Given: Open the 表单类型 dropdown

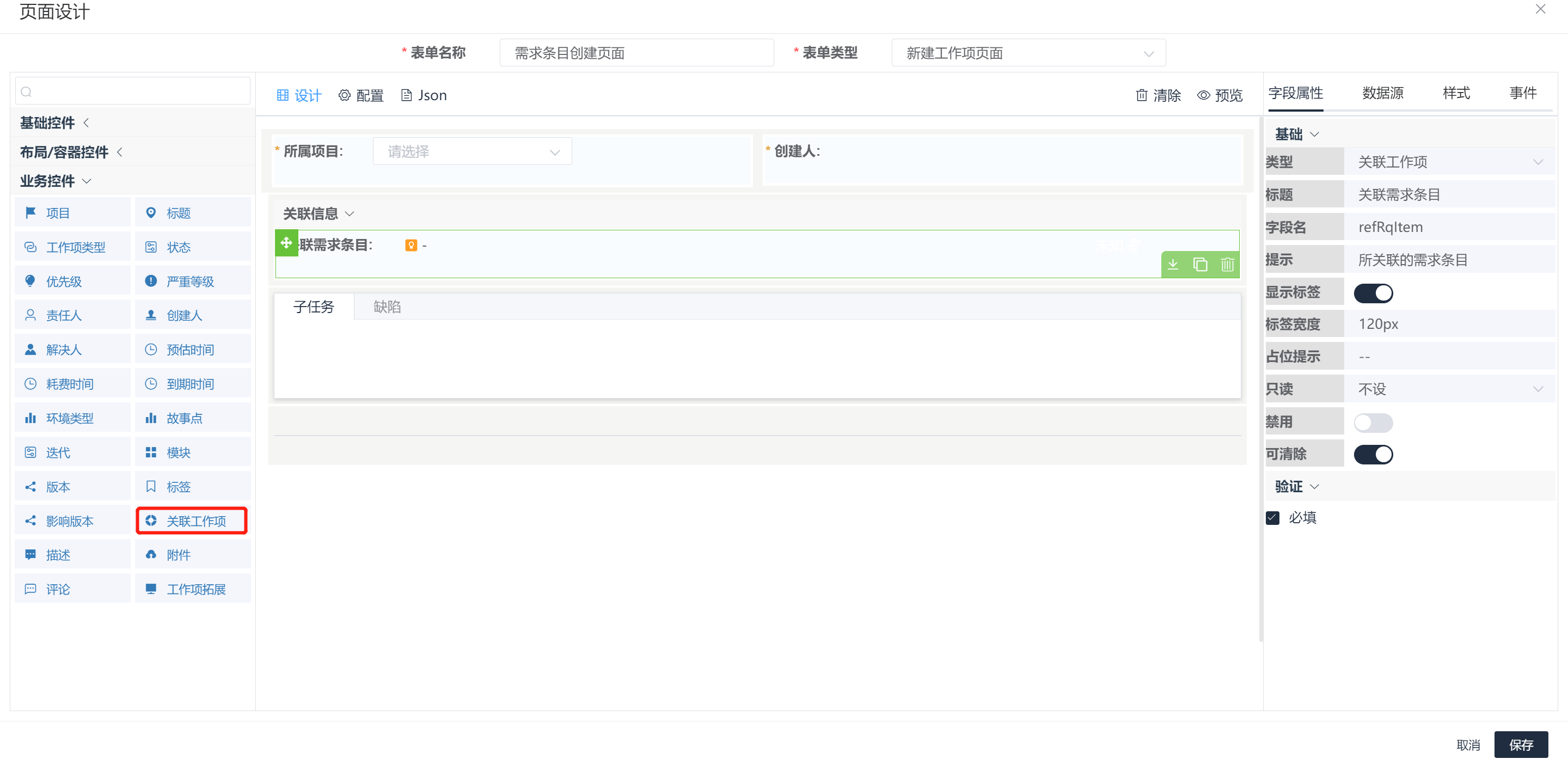Looking at the screenshot, I should point(1028,53).
